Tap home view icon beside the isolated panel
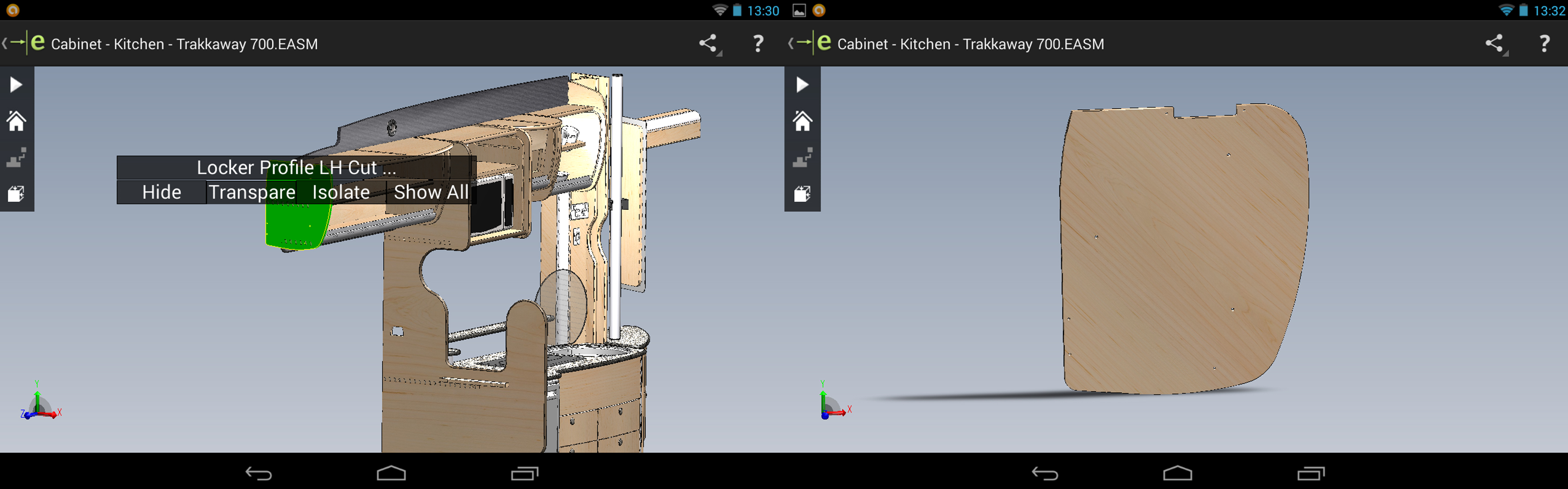 pyautogui.click(x=802, y=121)
